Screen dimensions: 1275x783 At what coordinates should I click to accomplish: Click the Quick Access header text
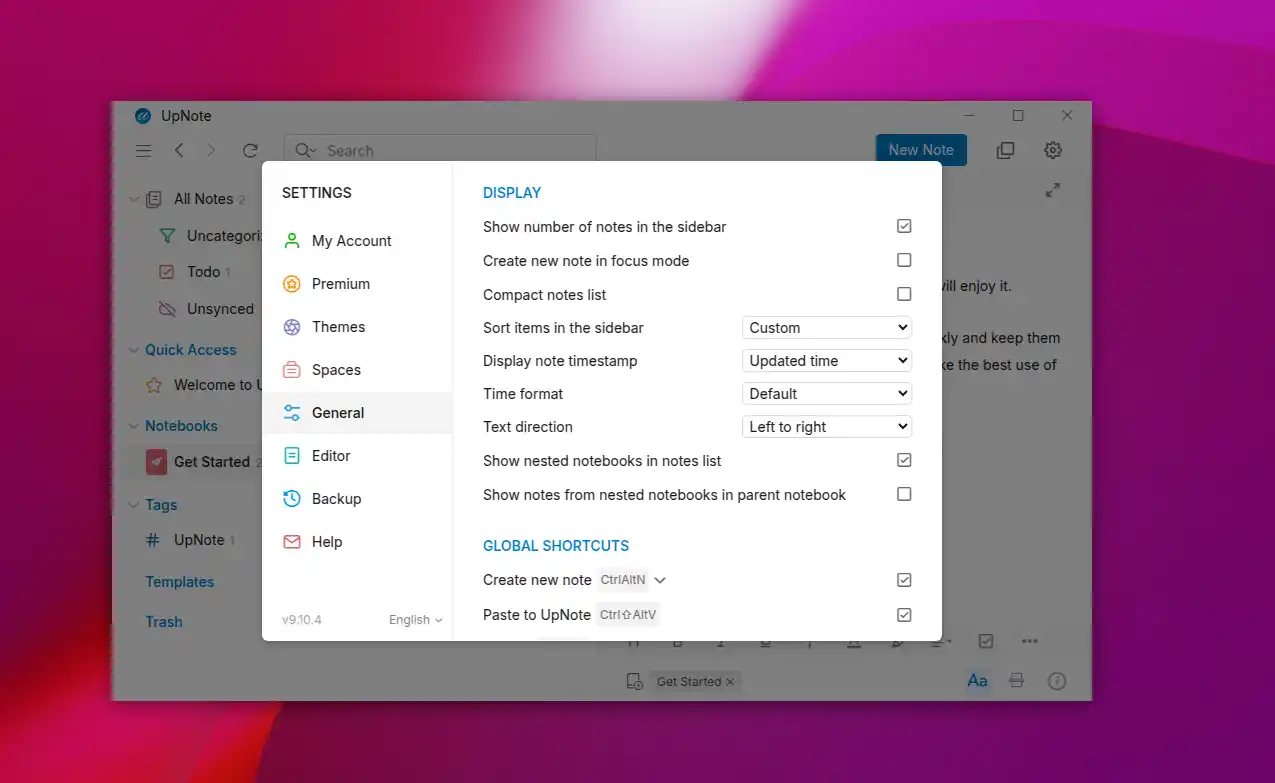pyautogui.click(x=191, y=350)
